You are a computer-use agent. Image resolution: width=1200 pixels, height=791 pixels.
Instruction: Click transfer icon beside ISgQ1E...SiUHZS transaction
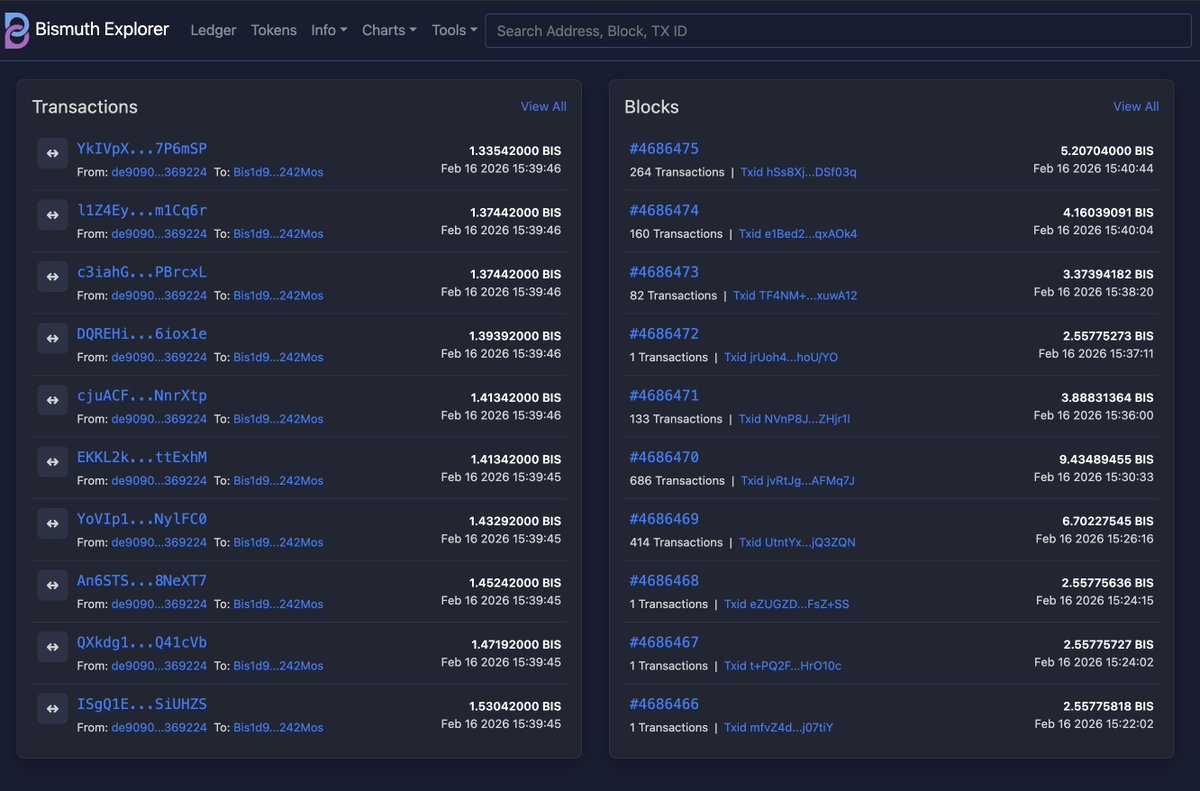[52, 709]
